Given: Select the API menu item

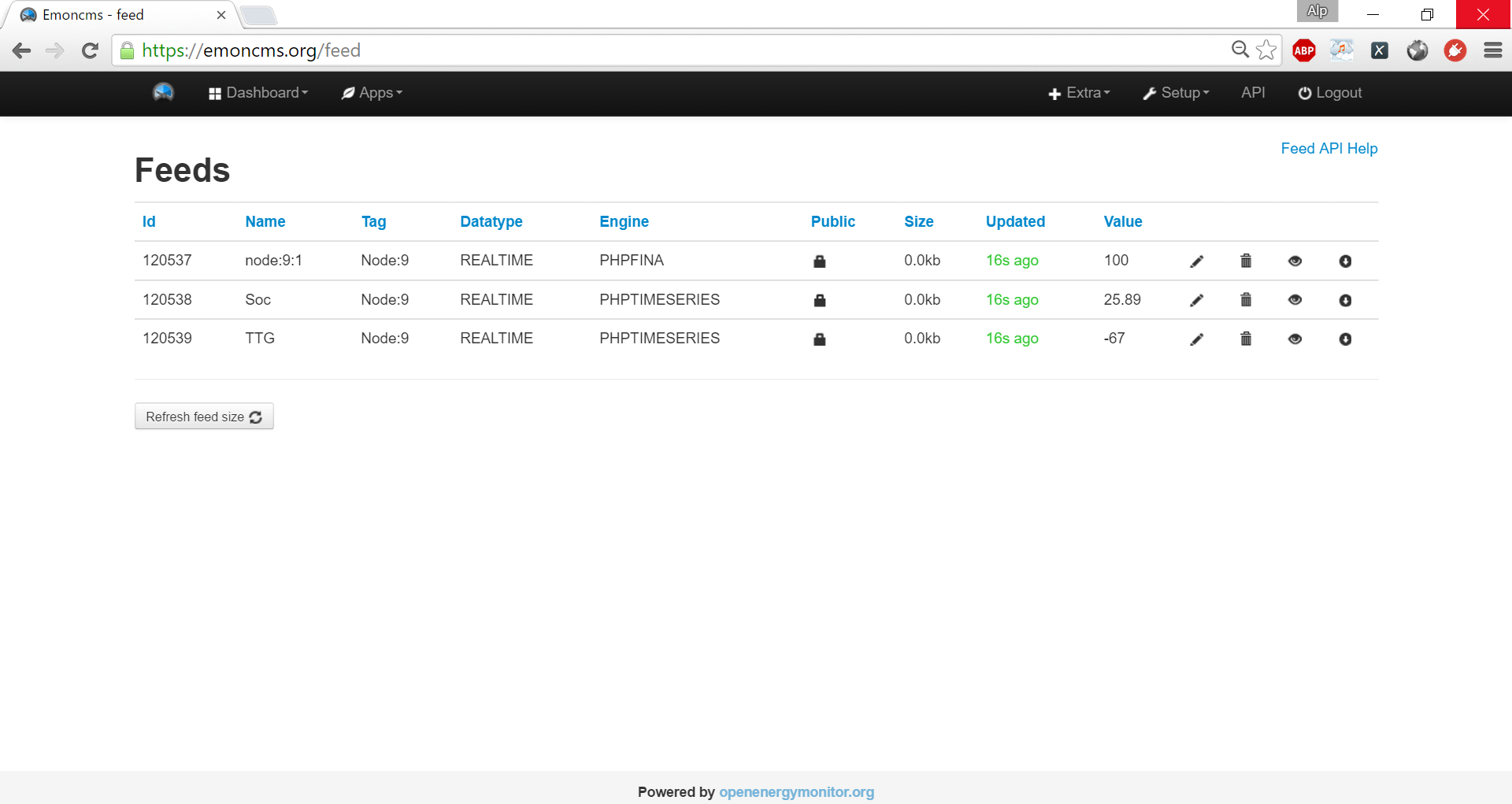Looking at the screenshot, I should (1252, 92).
